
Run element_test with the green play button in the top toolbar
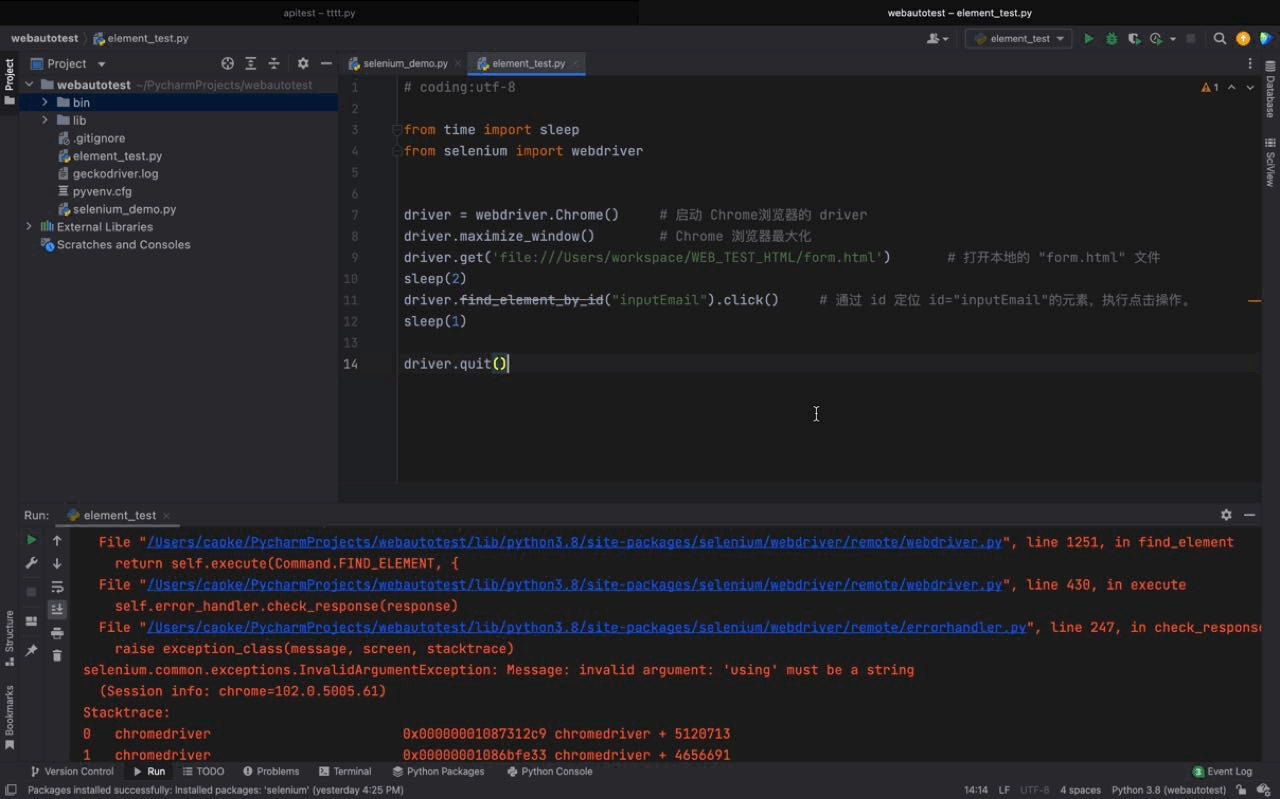[x=1089, y=39]
